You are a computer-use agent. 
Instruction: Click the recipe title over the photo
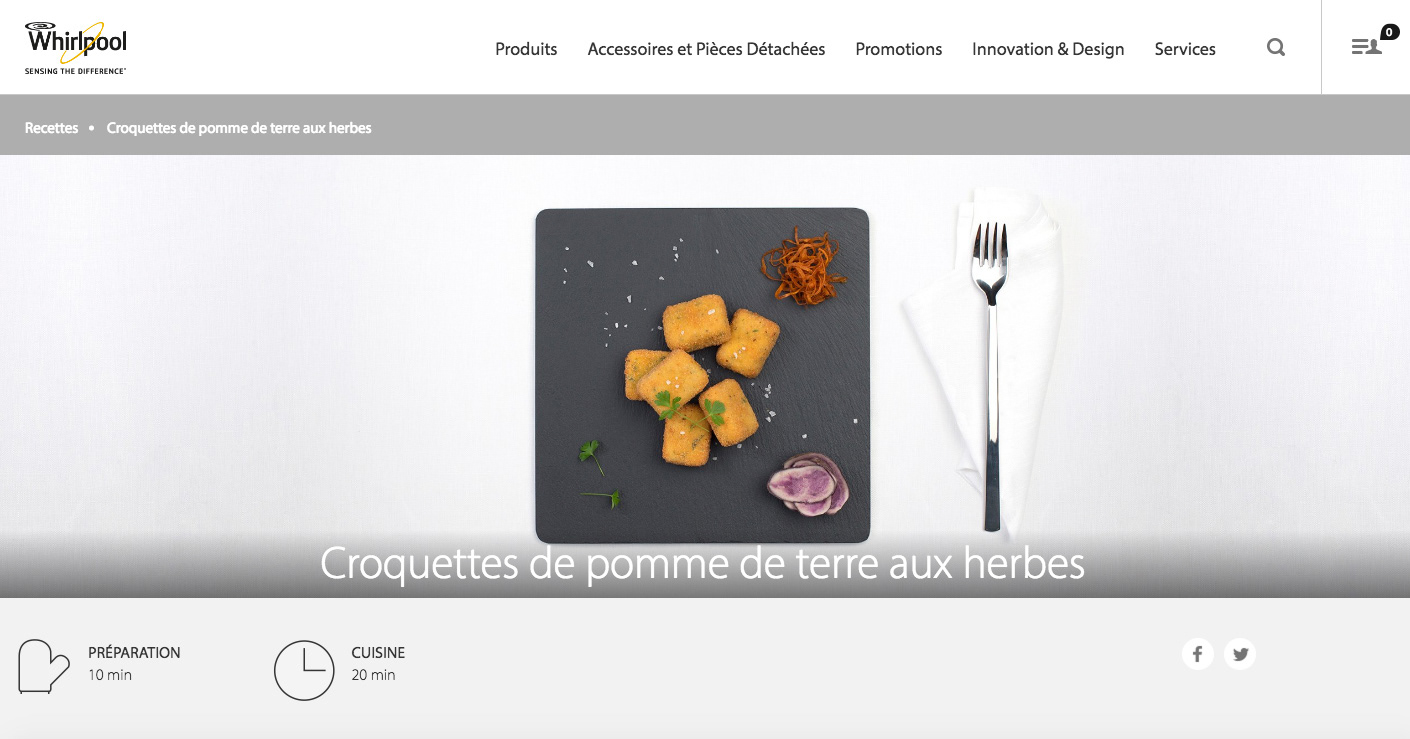(702, 564)
